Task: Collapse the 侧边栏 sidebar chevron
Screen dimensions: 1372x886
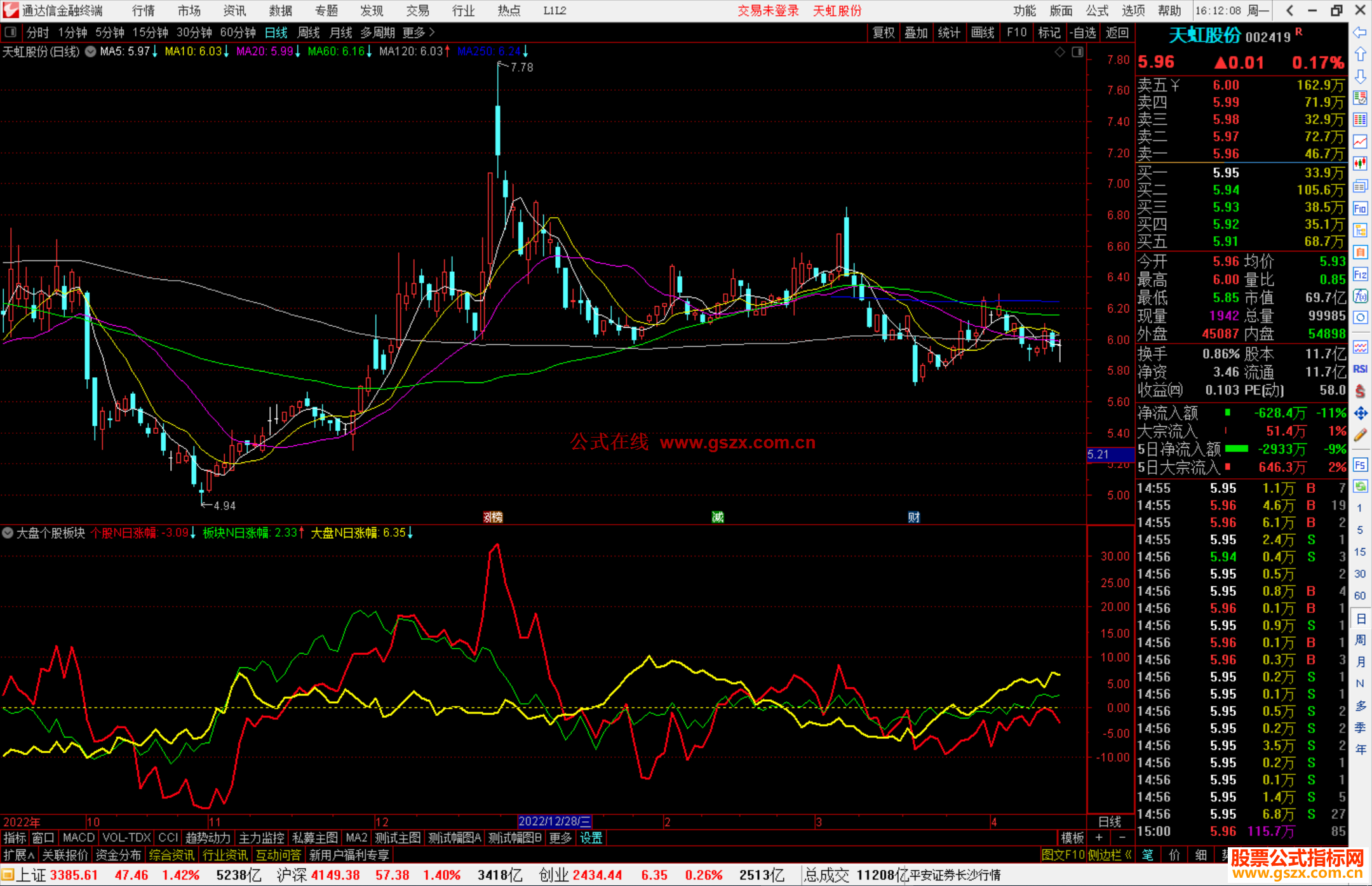Action: tap(1128, 855)
